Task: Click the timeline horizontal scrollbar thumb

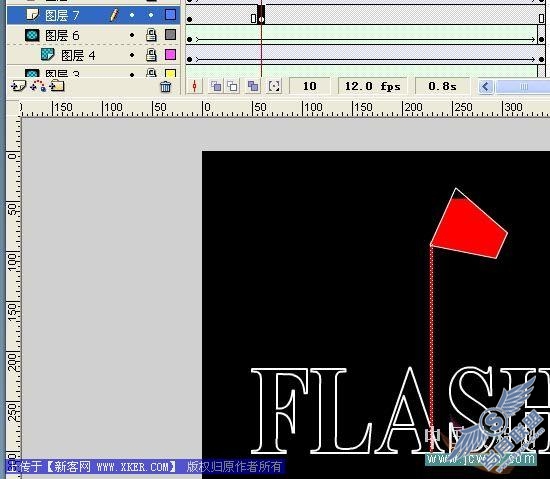Action: [523, 86]
